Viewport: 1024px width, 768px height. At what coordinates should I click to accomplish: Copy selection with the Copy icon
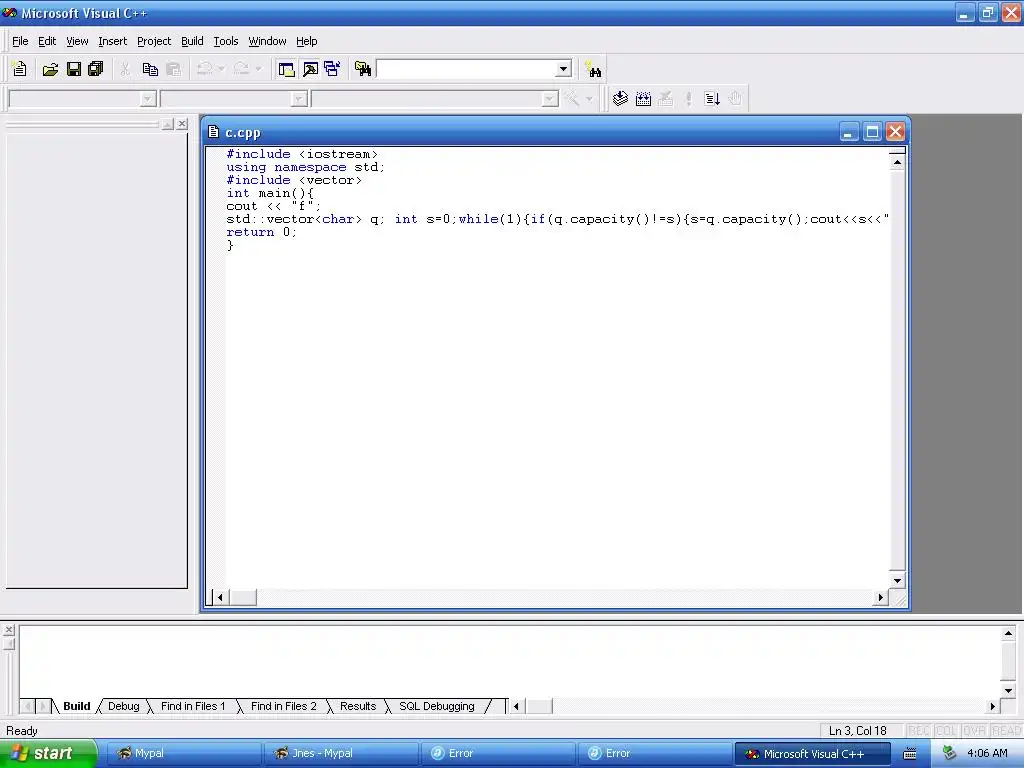(x=150, y=69)
